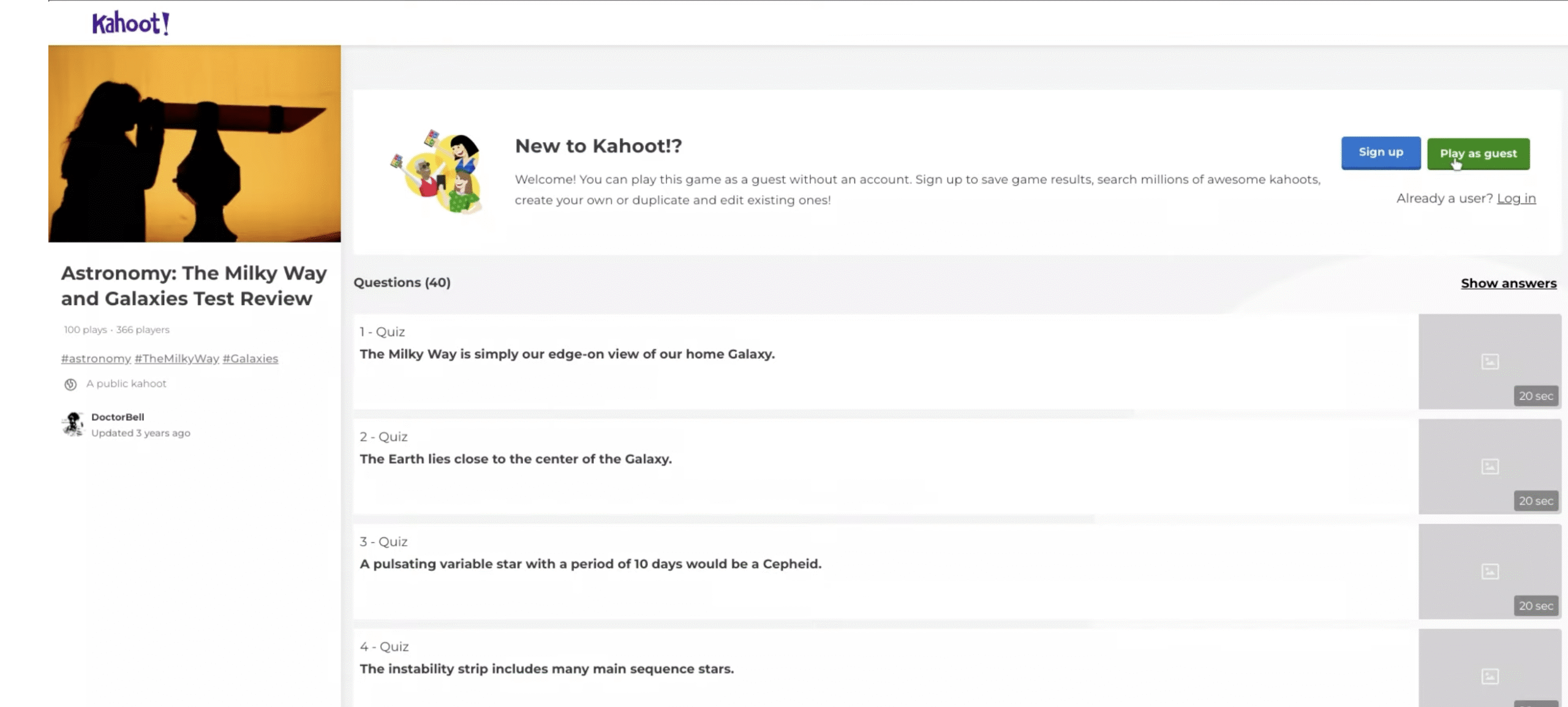
Task: Click image placeholder icon for question 3
Action: coord(1490,571)
